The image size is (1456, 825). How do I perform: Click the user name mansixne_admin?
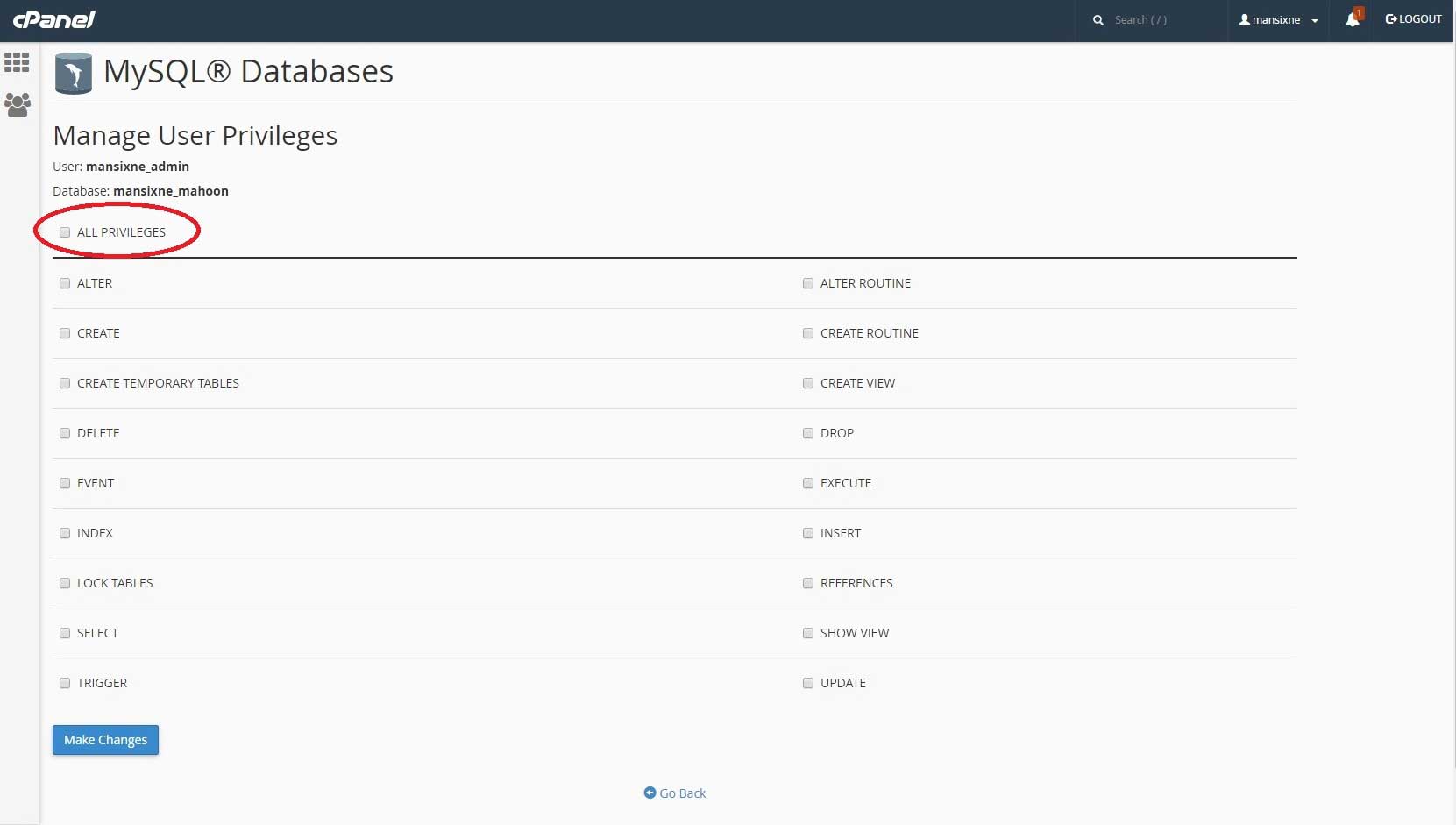(138, 167)
